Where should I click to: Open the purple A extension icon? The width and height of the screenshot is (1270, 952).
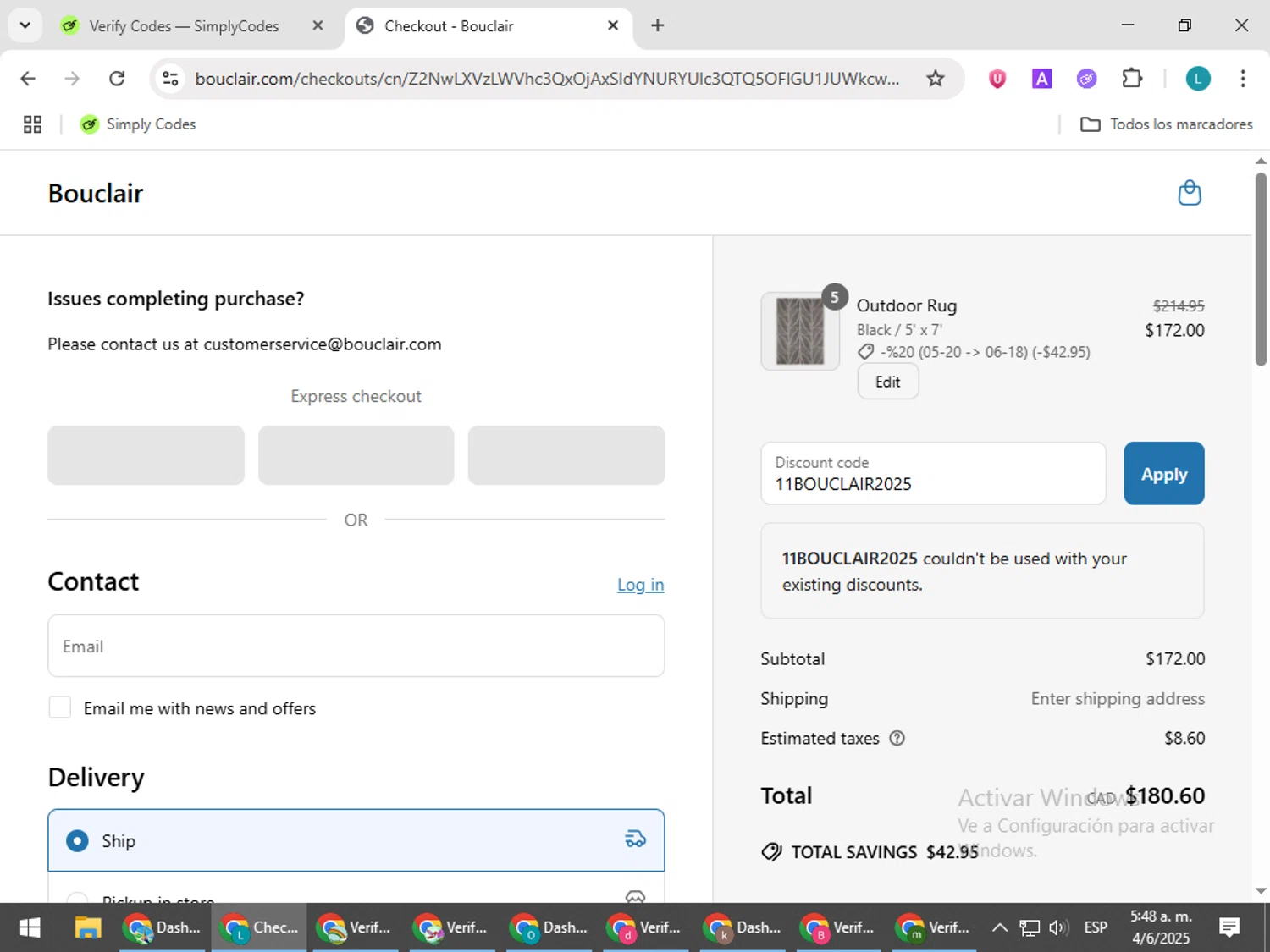point(1041,79)
